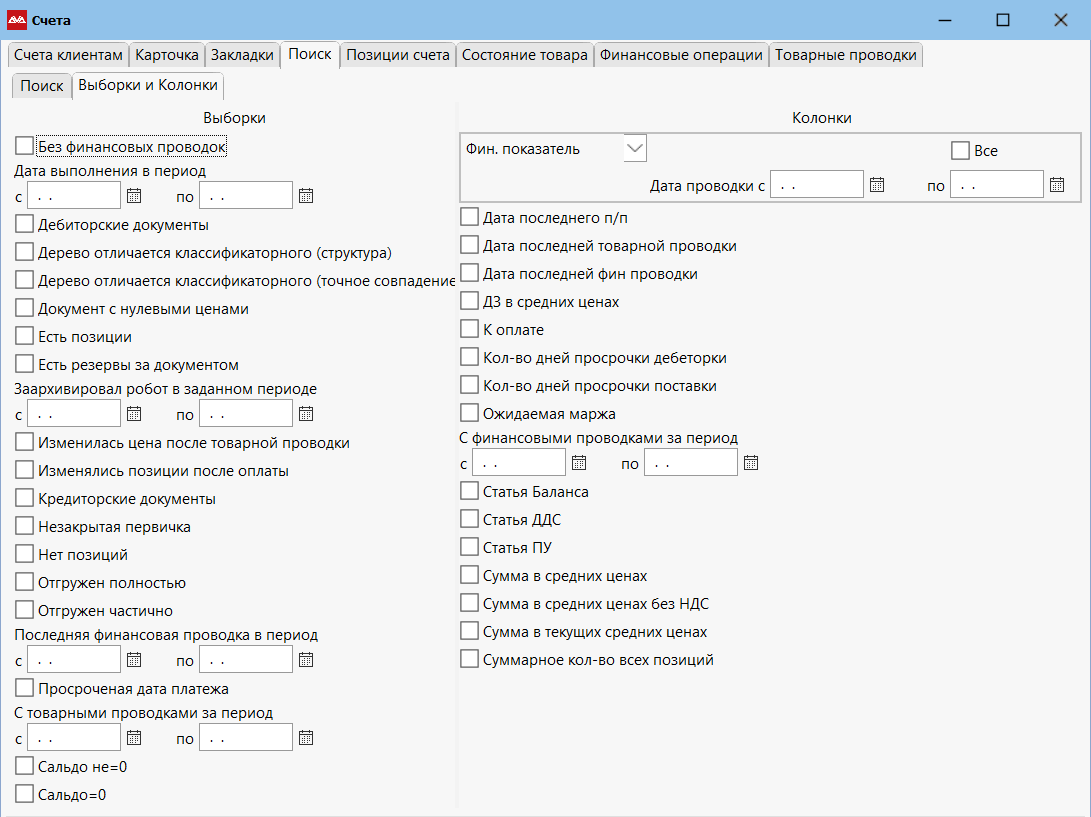Open the 'Финансовые операции' tab
1091x817 pixels.
pyautogui.click(x=681, y=56)
